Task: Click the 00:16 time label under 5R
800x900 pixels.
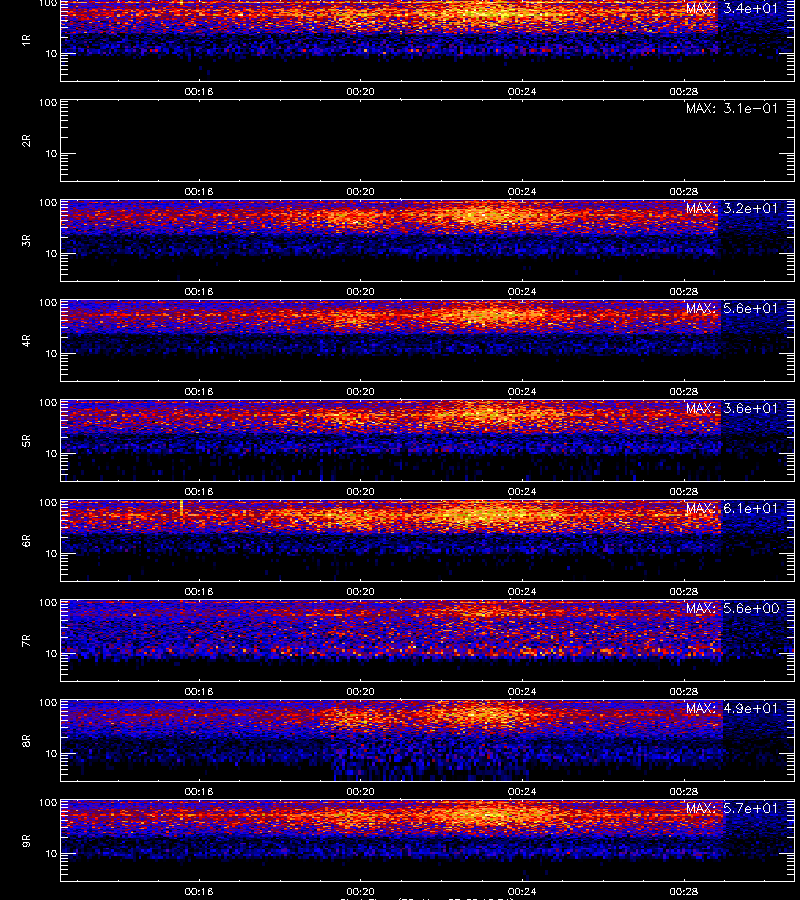Action: click(199, 491)
